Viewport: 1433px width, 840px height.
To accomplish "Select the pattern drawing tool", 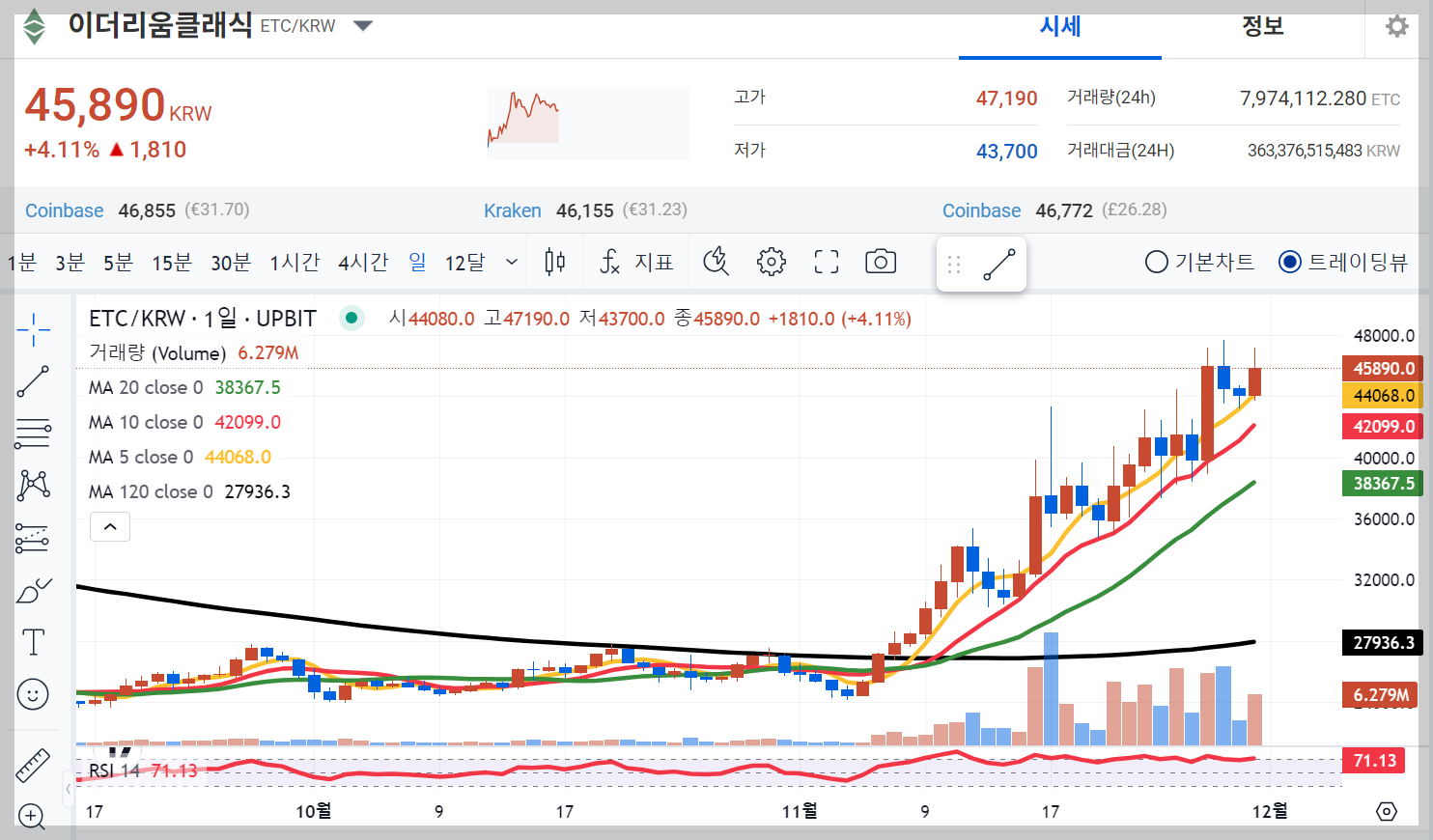I will 33,485.
